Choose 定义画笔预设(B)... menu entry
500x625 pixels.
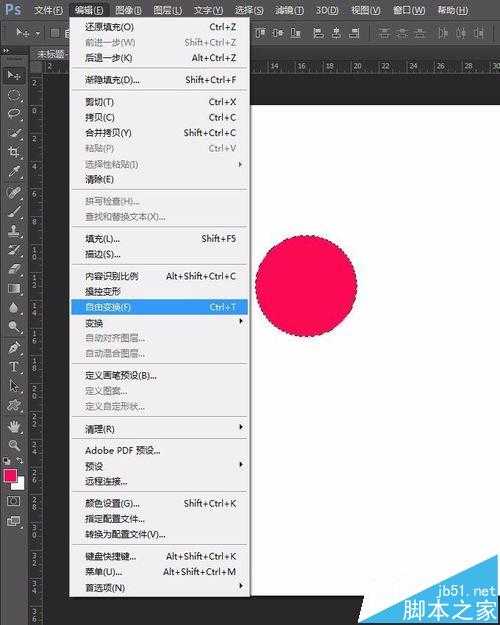coord(159,375)
